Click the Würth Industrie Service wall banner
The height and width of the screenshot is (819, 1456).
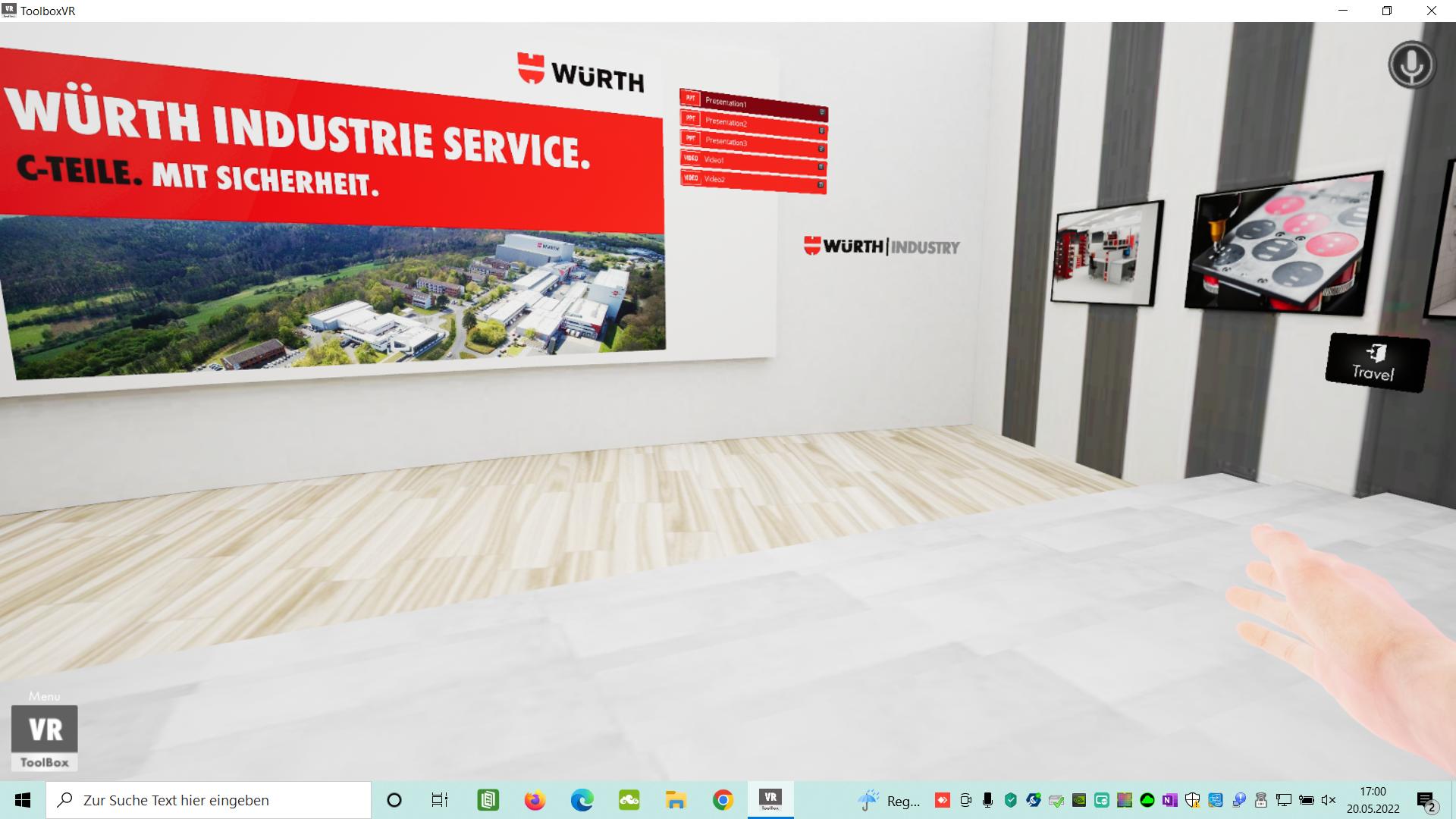point(332,212)
